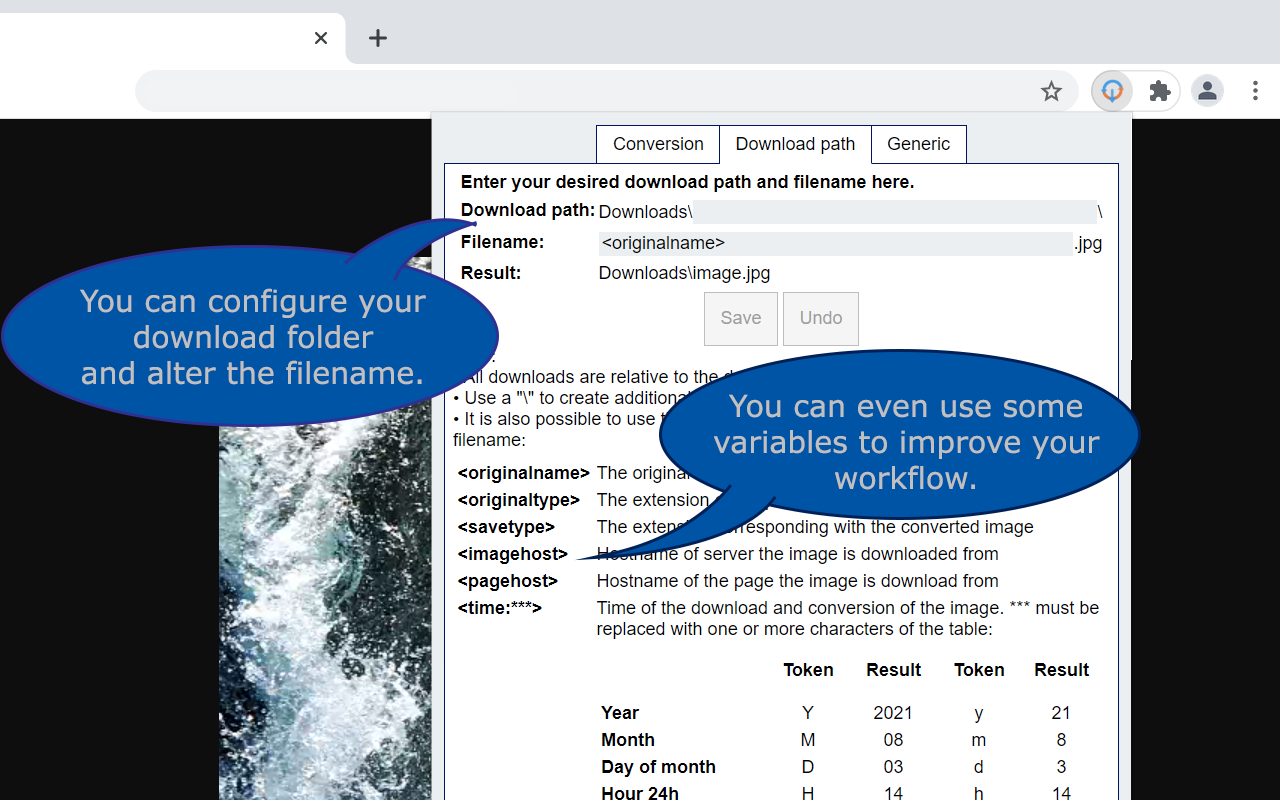The height and width of the screenshot is (800, 1280).
Task: Click into the Download path input field
Action: coord(895,212)
